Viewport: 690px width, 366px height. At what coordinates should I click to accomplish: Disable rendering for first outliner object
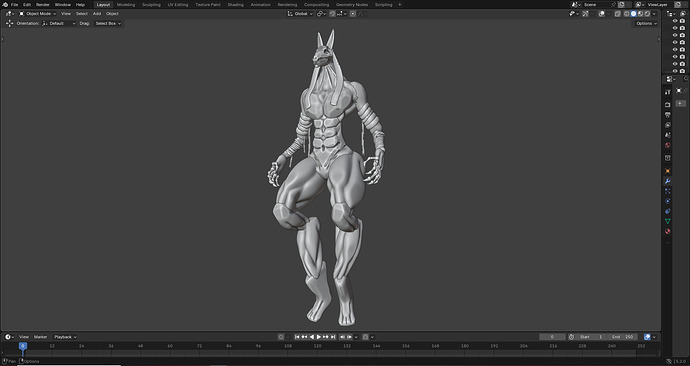[x=682, y=21]
